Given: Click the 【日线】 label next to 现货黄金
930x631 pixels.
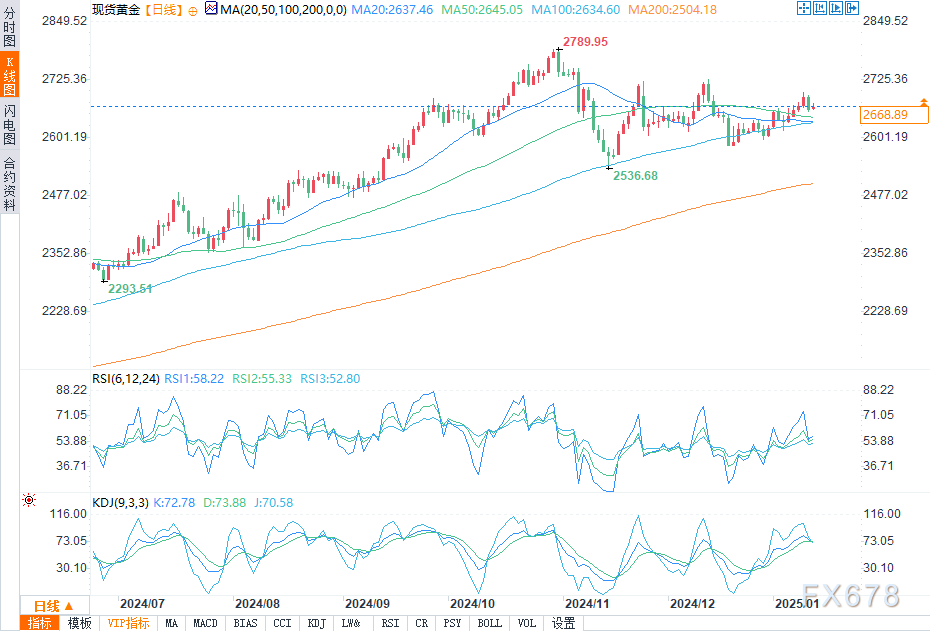Looking at the screenshot, I should point(161,9).
